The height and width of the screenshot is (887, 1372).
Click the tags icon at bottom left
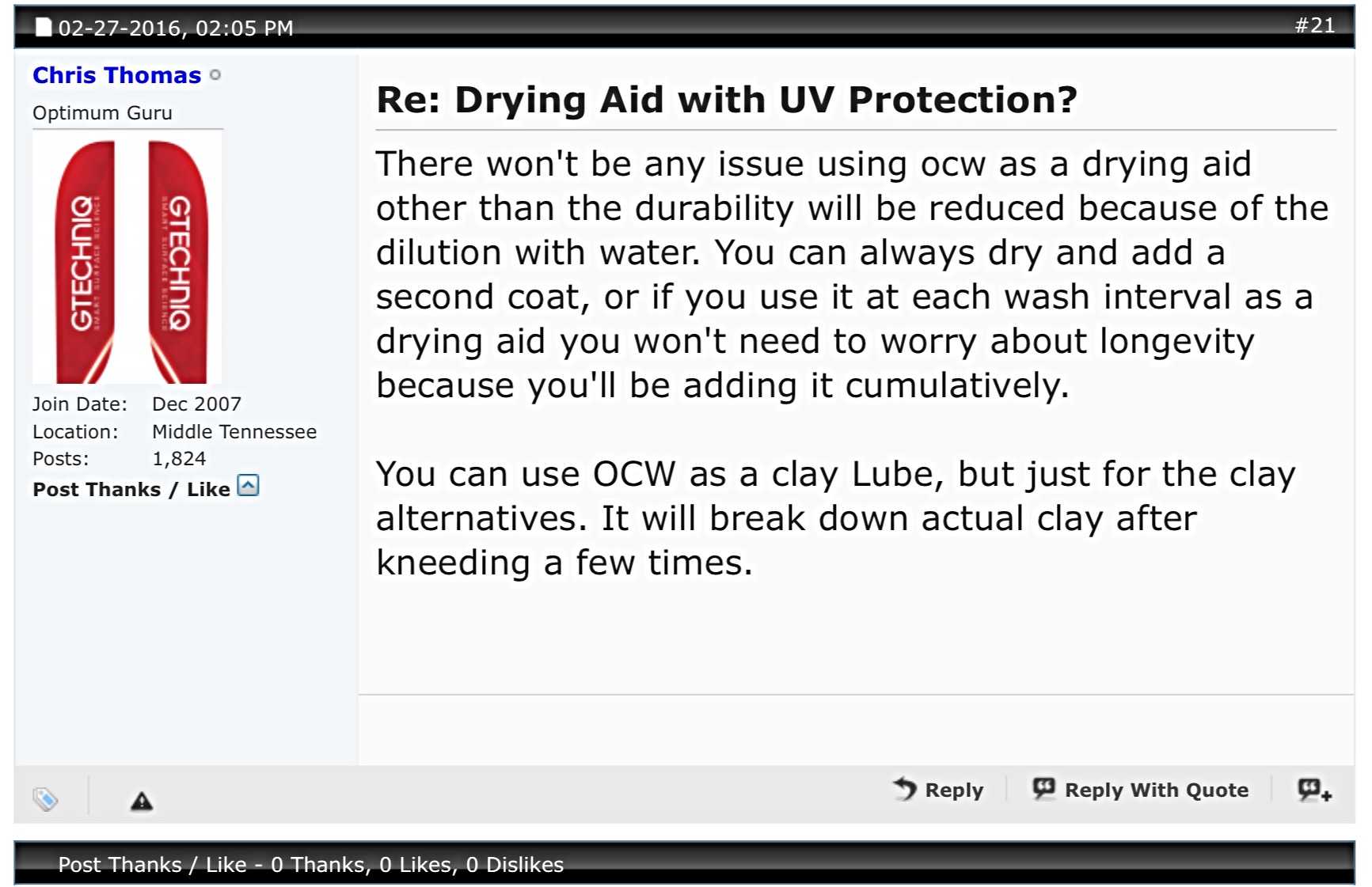click(45, 798)
